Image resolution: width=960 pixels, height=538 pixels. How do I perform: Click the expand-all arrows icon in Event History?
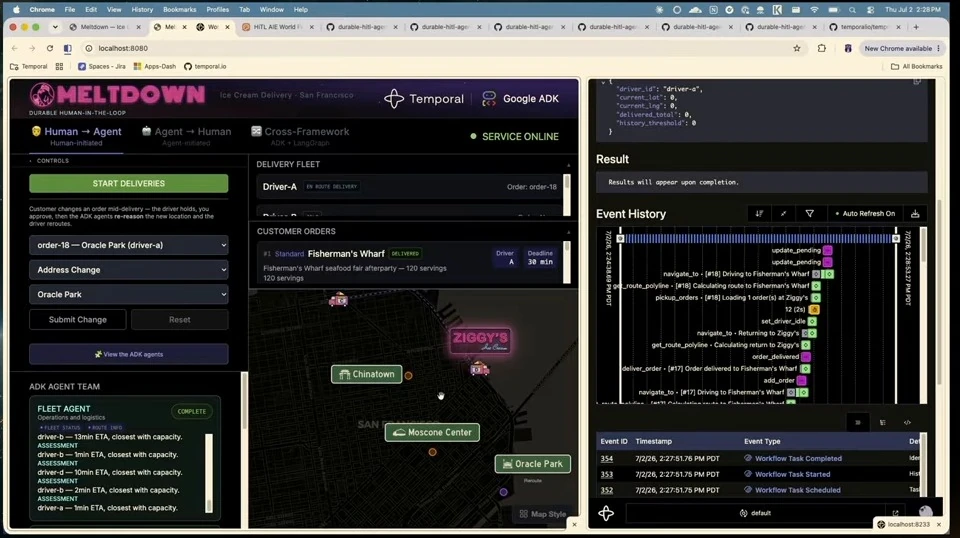pyautogui.click(x=784, y=214)
